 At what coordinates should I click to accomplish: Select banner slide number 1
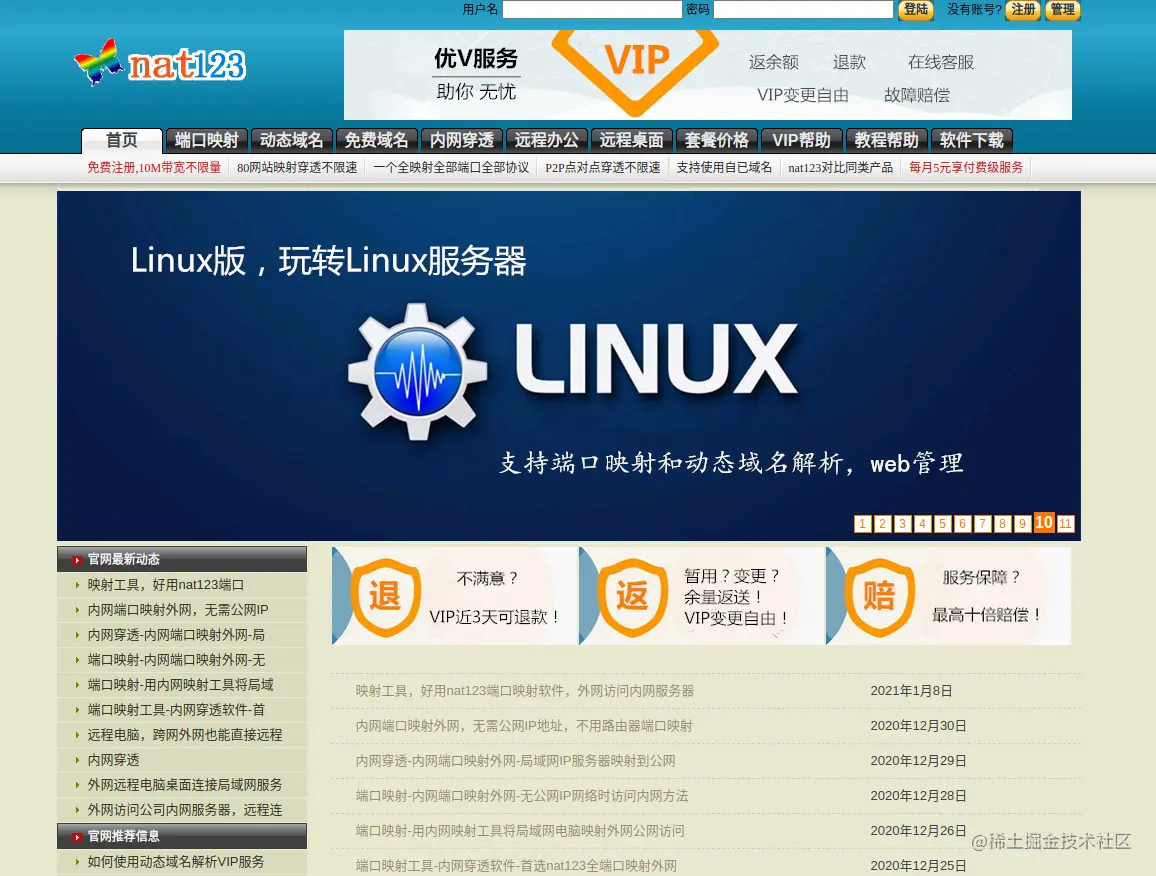click(x=862, y=524)
